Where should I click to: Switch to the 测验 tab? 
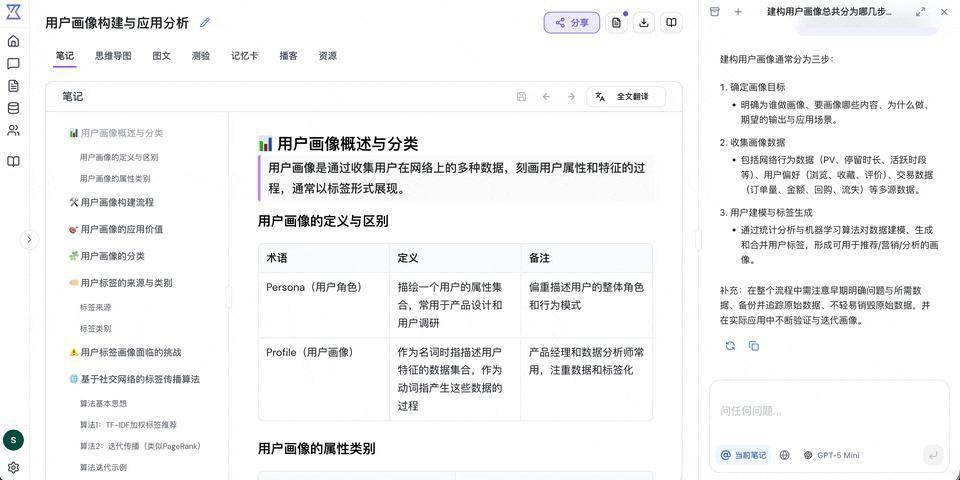tap(201, 56)
